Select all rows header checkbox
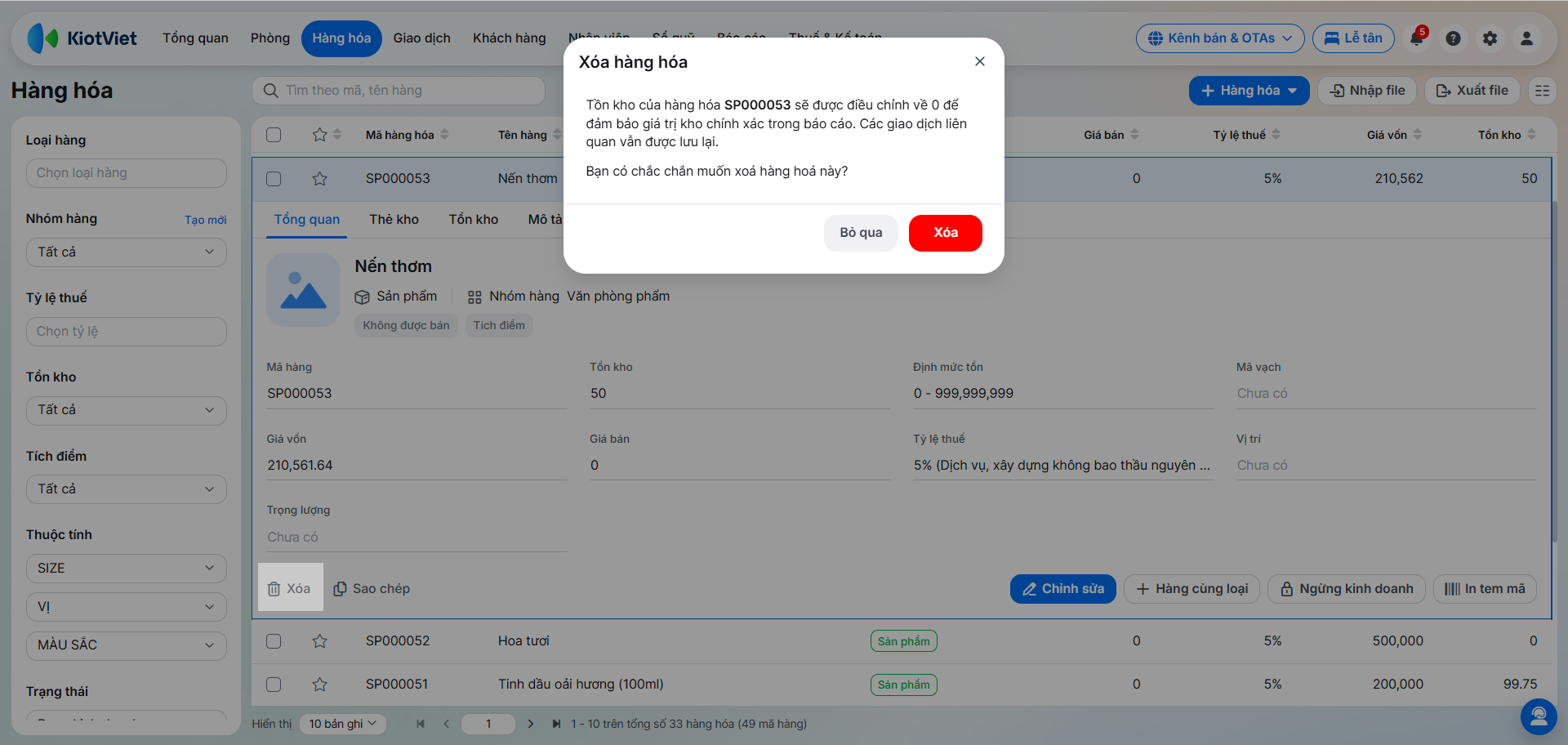This screenshot has width=1568, height=745. (274, 135)
